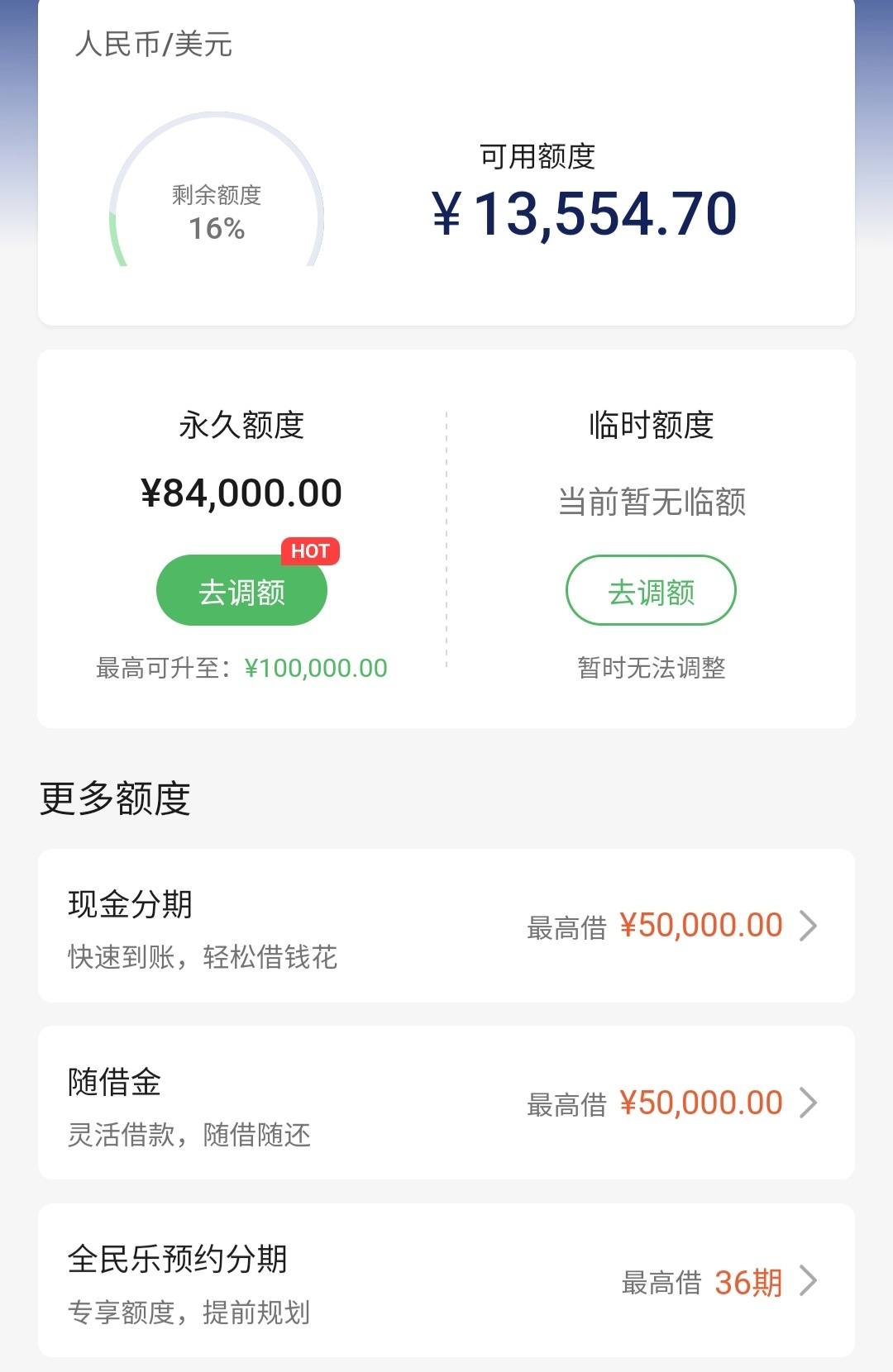Open the chevron arrow for 随借金
This screenshot has width=893, height=1372.
(x=808, y=1103)
